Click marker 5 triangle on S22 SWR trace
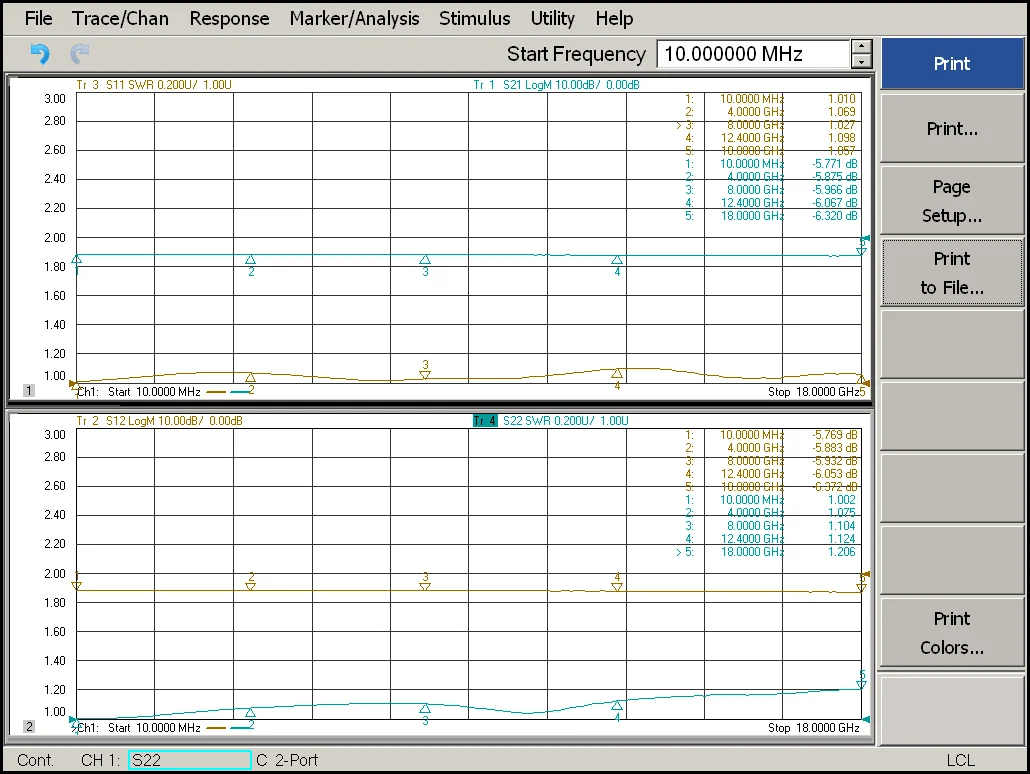The image size is (1030, 774). 861,685
